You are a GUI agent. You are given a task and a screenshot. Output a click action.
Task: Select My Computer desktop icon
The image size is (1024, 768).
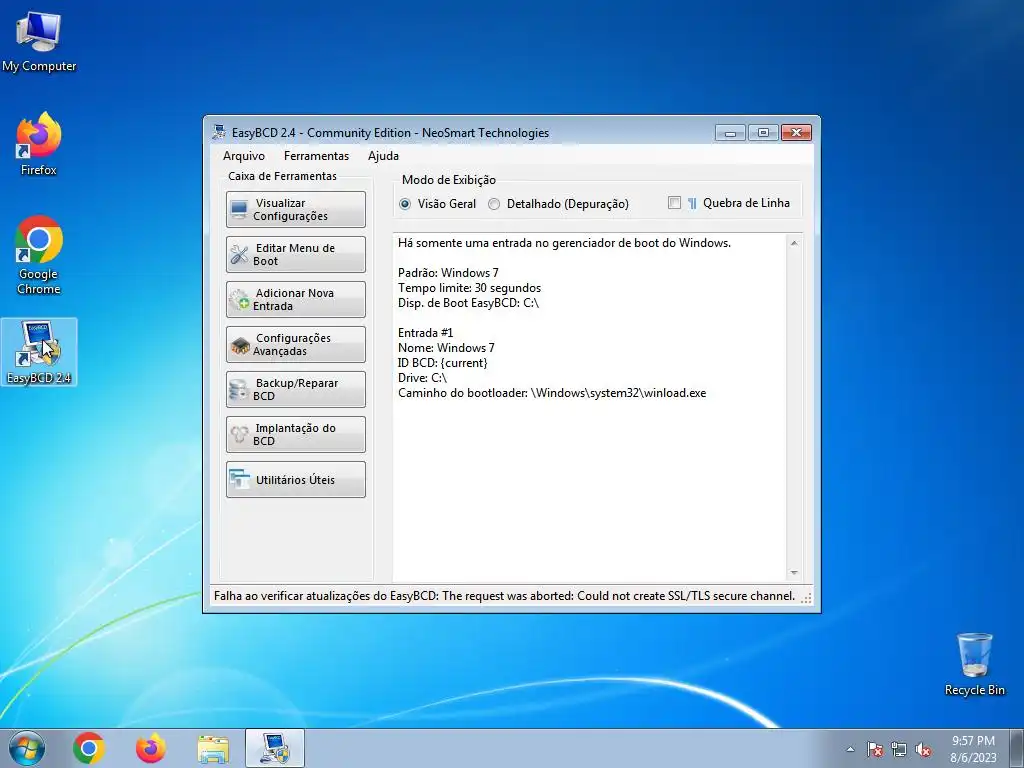point(39,42)
